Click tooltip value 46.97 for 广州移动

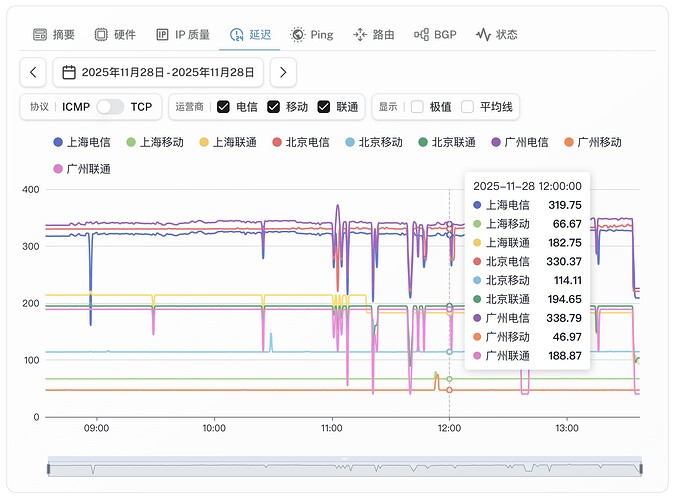(567, 337)
